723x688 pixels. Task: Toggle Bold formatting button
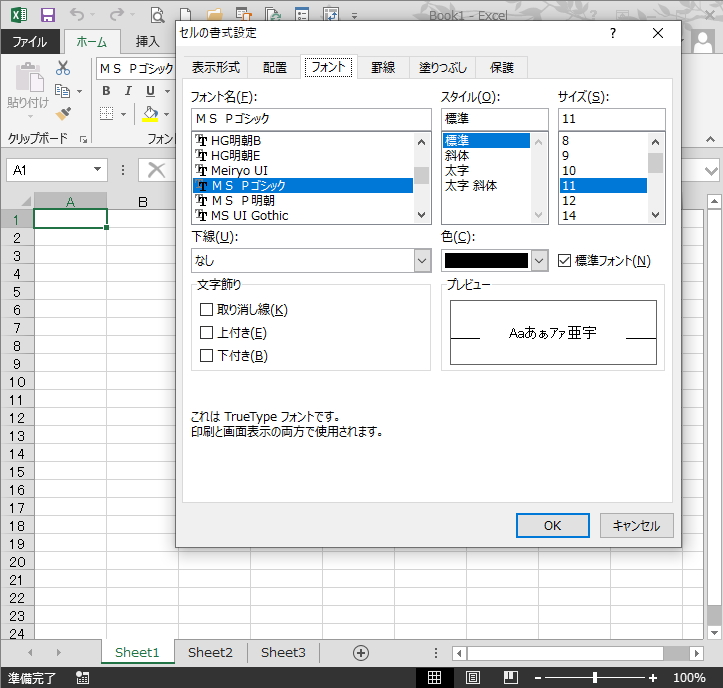[106, 90]
